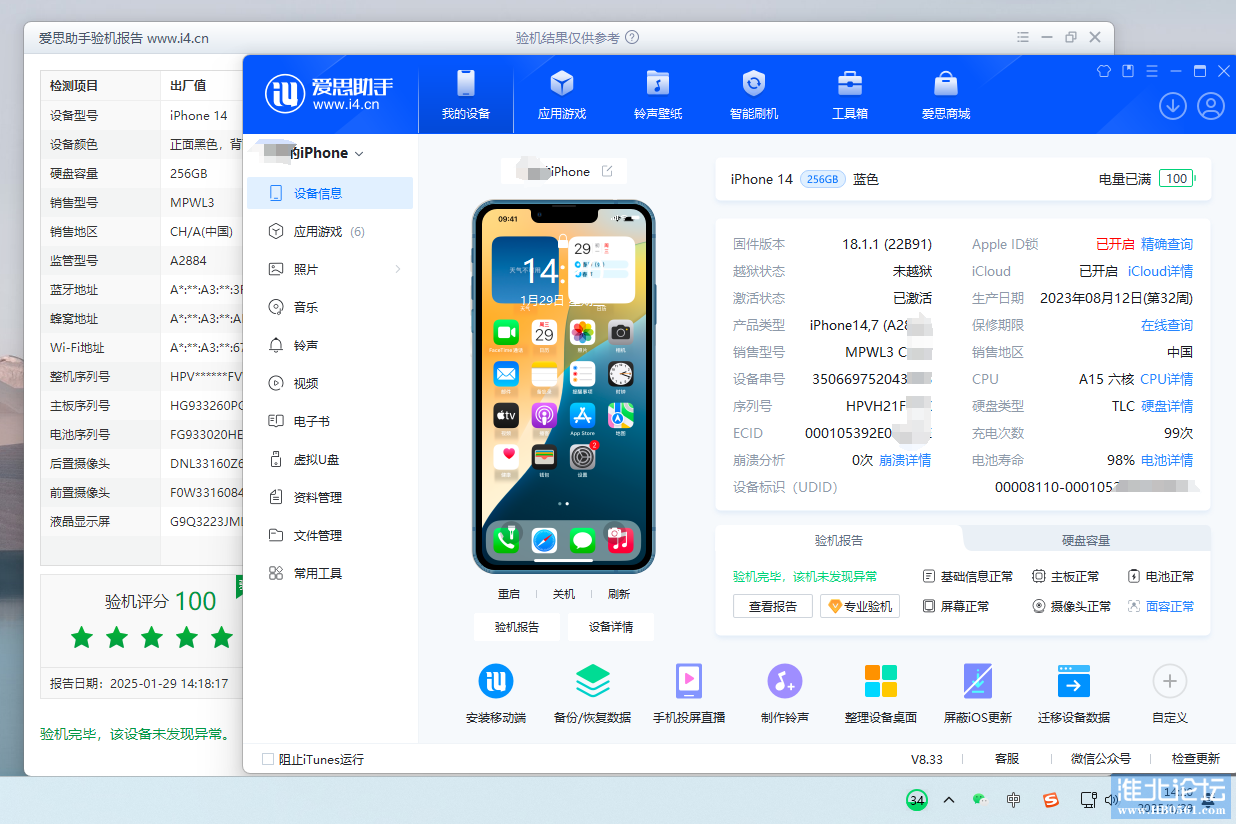Click the edit device name icon
This screenshot has height=824, width=1236.
pyautogui.click(x=607, y=171)
